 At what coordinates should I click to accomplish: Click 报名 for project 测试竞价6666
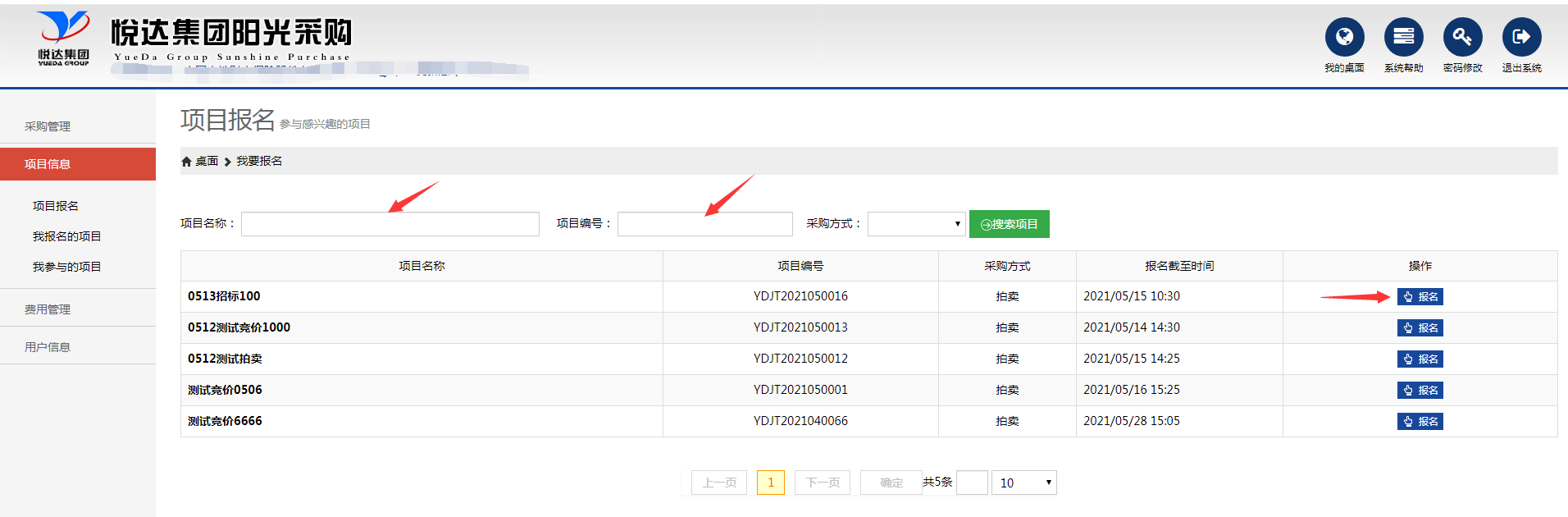pos(1420,422)
